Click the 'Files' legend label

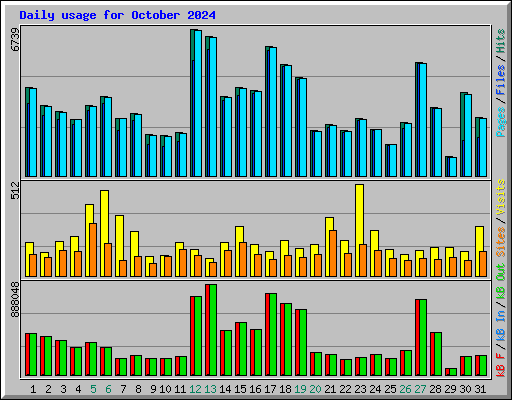tap(501, 80)
